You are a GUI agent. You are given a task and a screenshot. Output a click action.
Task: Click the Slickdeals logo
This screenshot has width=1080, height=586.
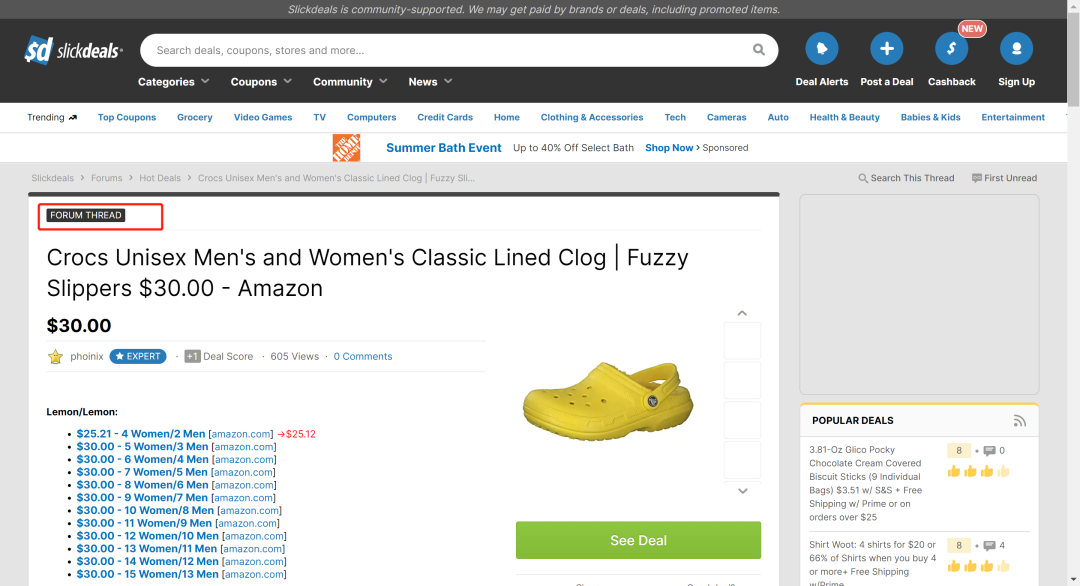(73, 50)
